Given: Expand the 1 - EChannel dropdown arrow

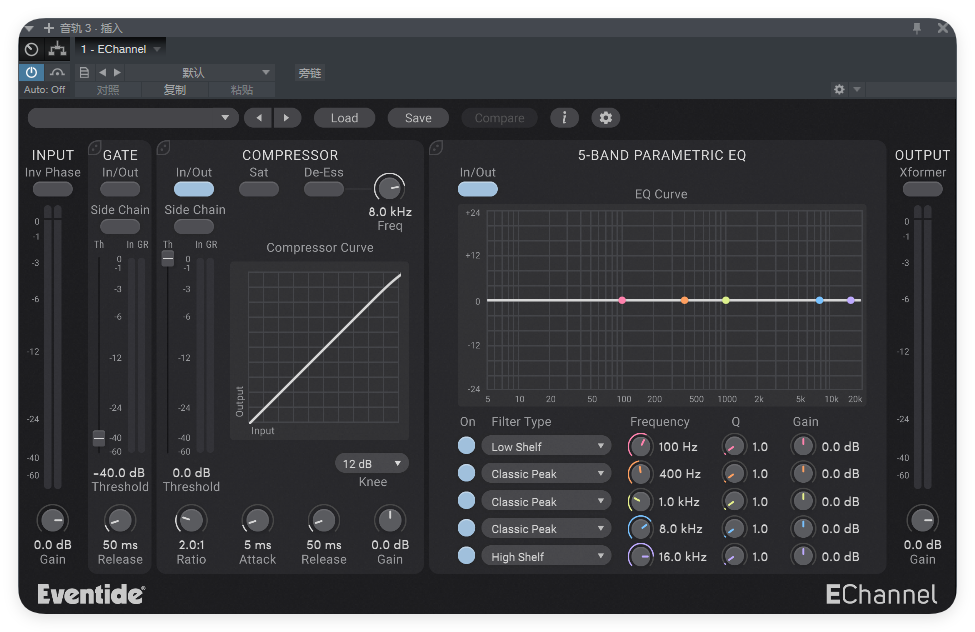Looking at the screenshot, I should (x=157, y=49).
